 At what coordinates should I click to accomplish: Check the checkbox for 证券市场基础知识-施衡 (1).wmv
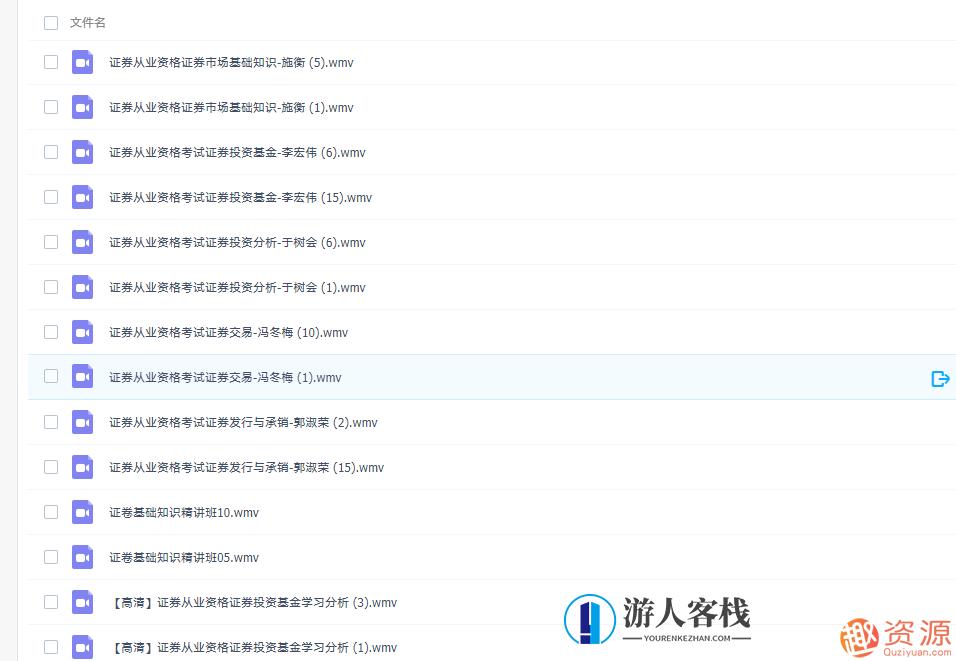coord(51,107)
